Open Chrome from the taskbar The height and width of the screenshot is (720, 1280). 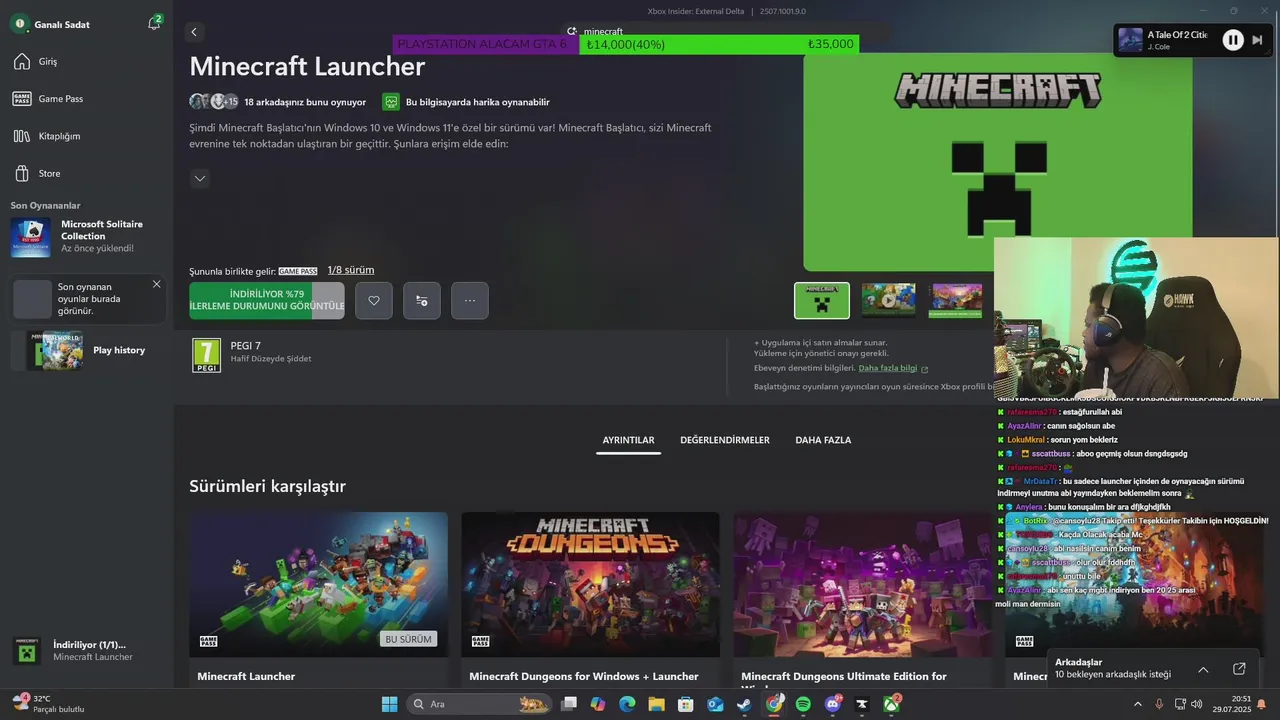[774, 704]
